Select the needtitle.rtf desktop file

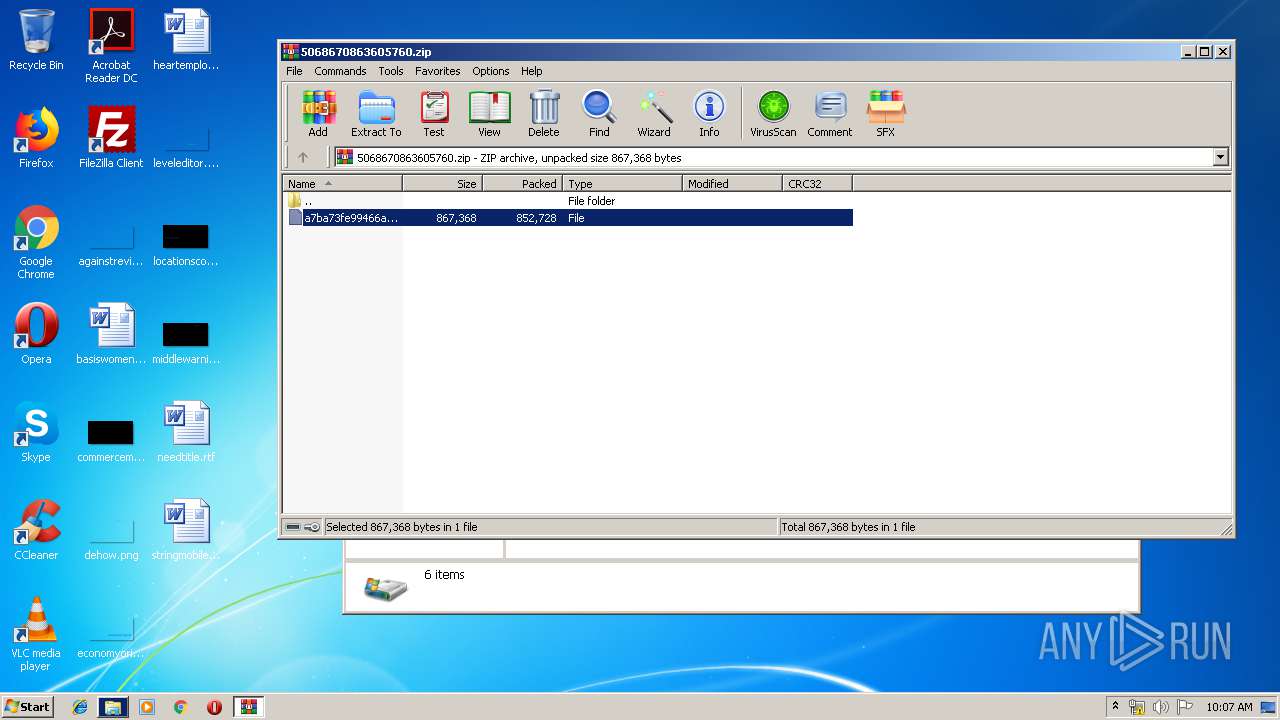[186, 432]
